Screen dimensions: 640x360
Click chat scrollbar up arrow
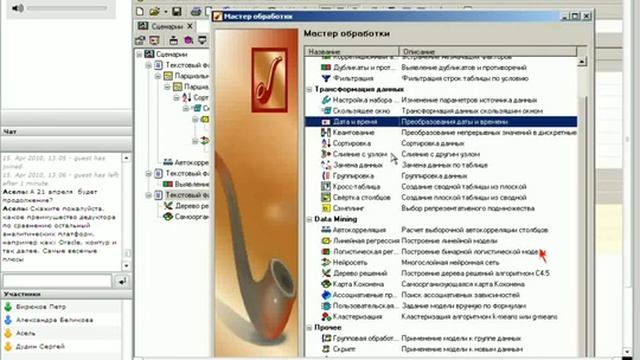pyautogui.click(x=126, y=158)
